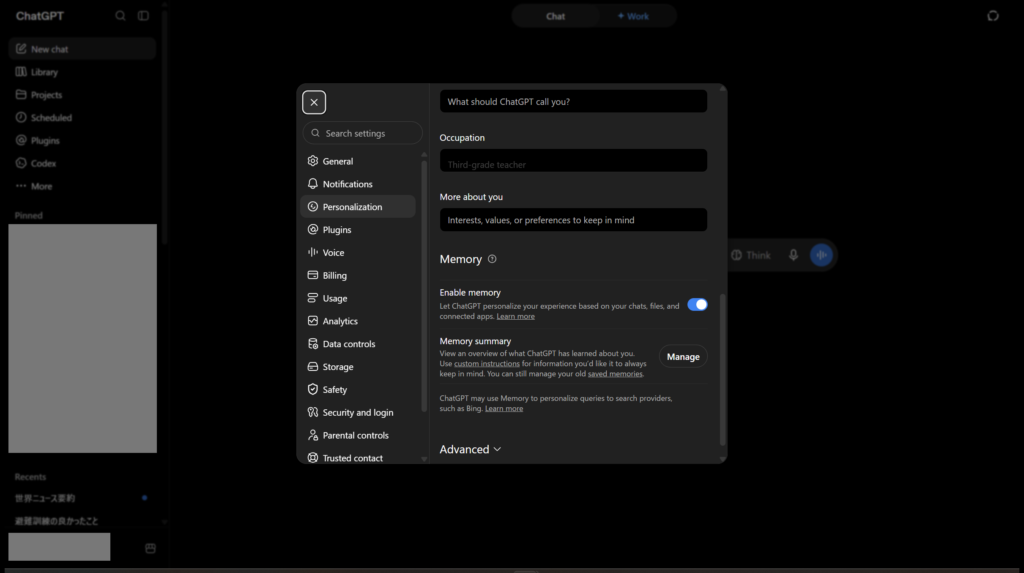Expand the Advanced section
1024x573 pixels.
point(470,450)
